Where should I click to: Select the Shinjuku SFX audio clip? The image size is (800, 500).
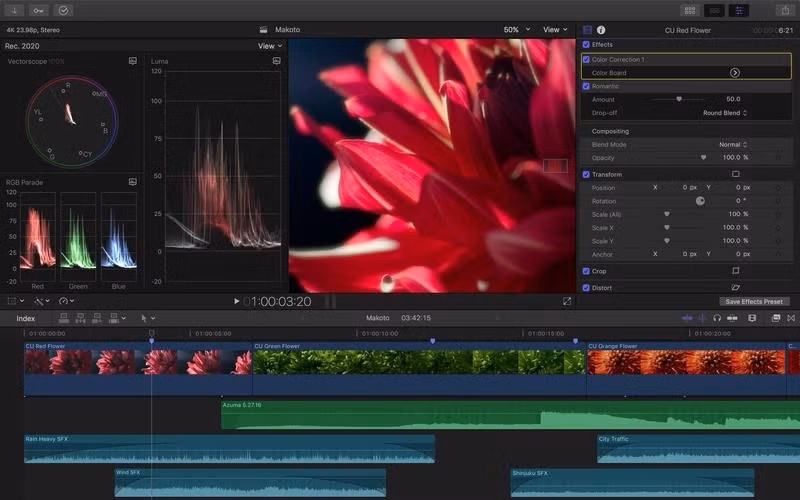(632, 483)
